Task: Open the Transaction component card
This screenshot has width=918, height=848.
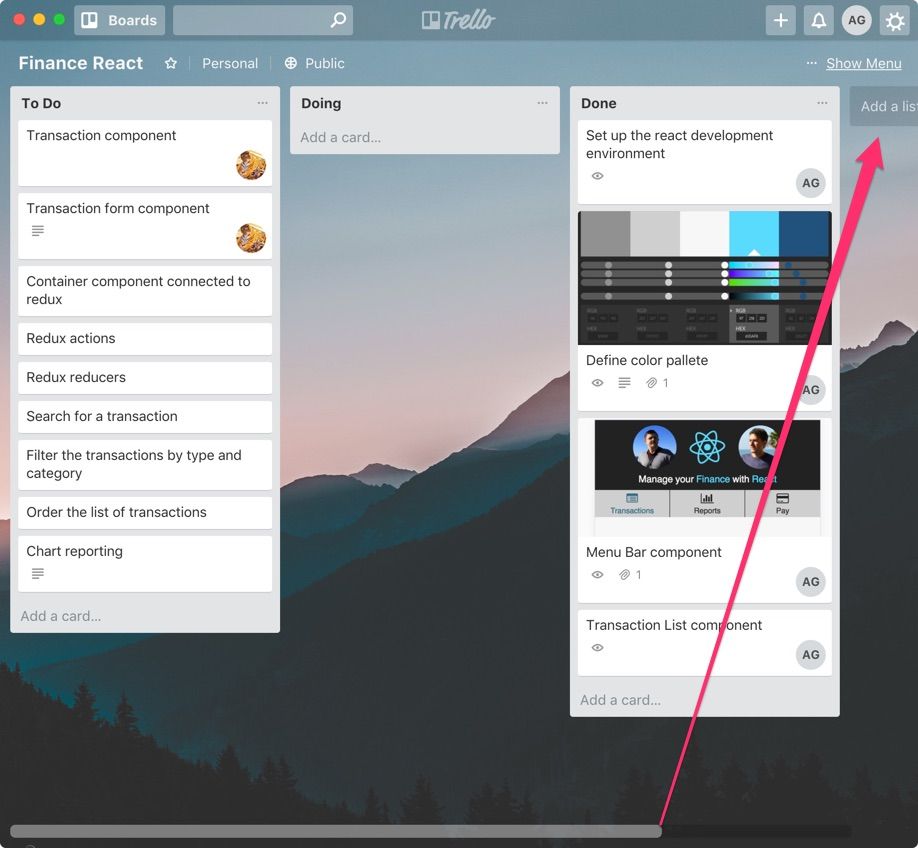Action: click(x=145, y=153)
